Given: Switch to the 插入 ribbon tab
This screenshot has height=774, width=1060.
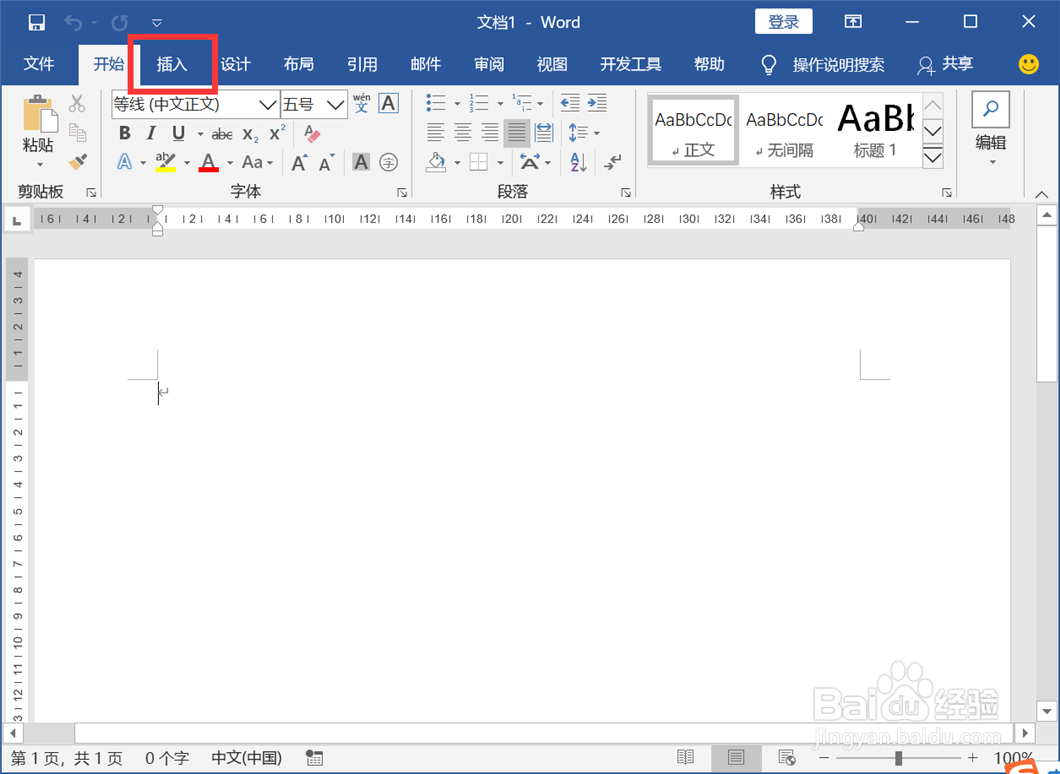Looking at the screenshot, I should (172, 64).
